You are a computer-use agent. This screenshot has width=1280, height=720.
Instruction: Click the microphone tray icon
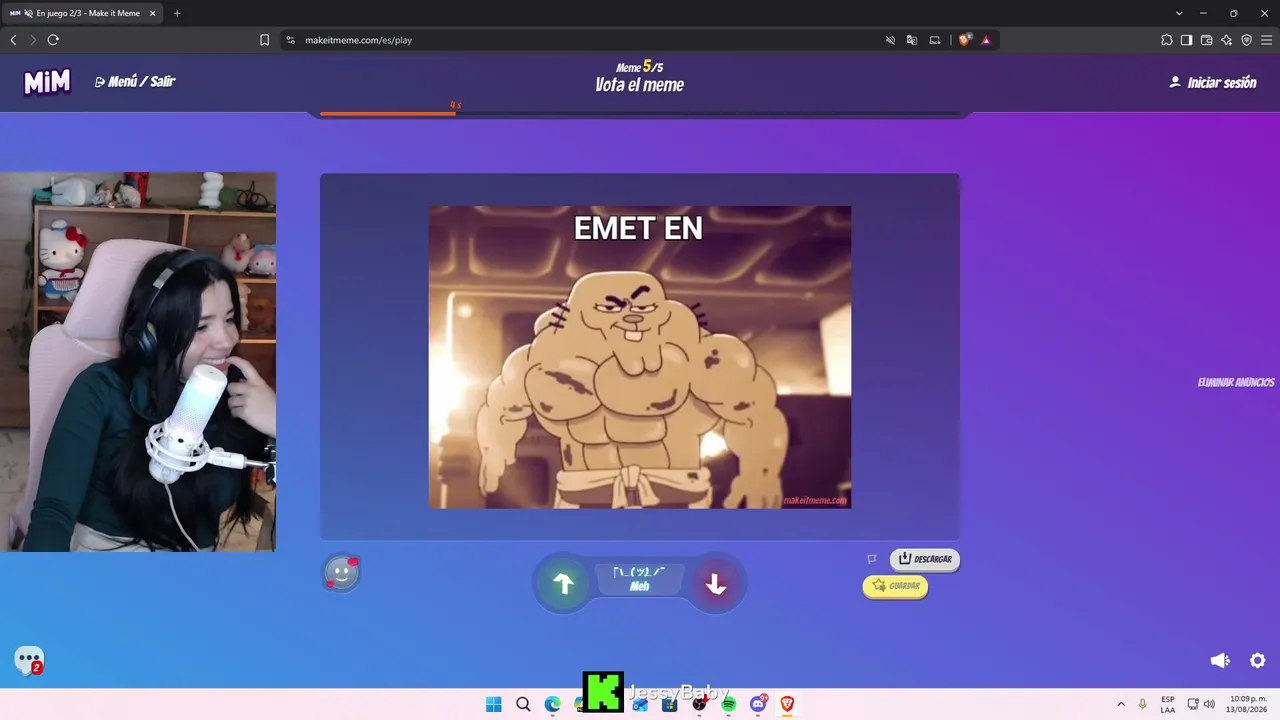1143,704
